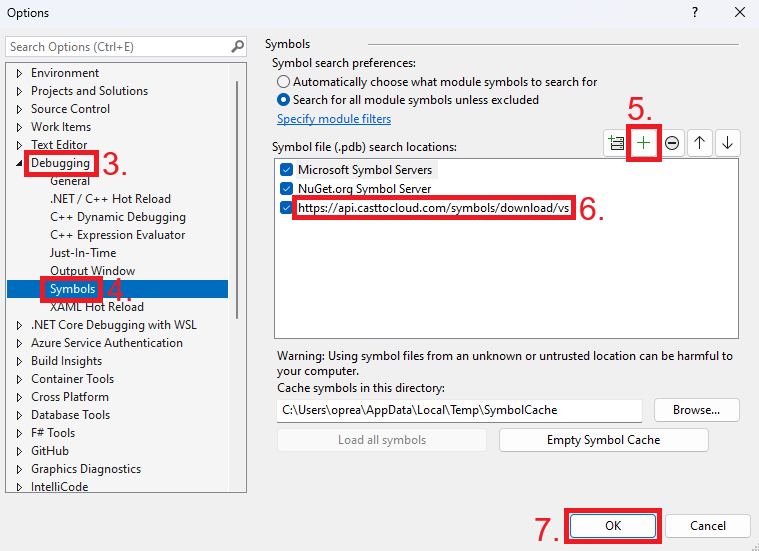
Task: Open the Just-In-Time debugging page
Action: (83, 253)
